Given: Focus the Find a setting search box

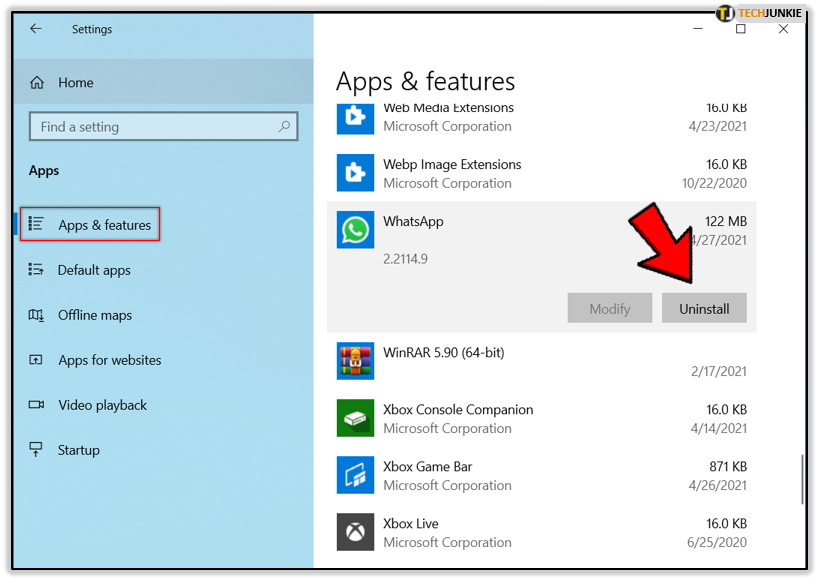Looking at the screenshot, I should point(163,126).
